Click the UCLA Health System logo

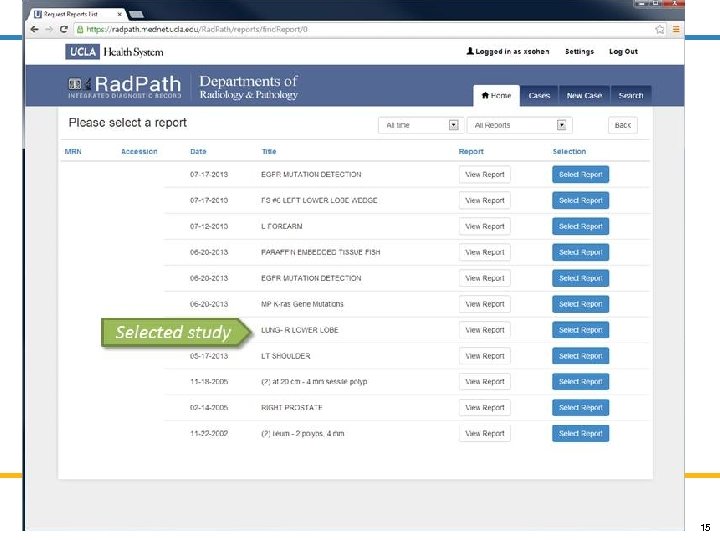114,51
